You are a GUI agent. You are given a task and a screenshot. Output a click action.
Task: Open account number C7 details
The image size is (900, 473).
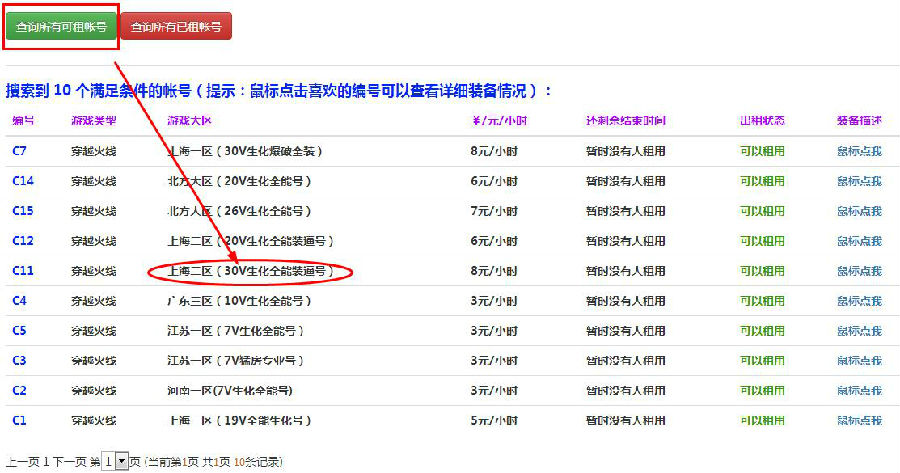(19, 151)
